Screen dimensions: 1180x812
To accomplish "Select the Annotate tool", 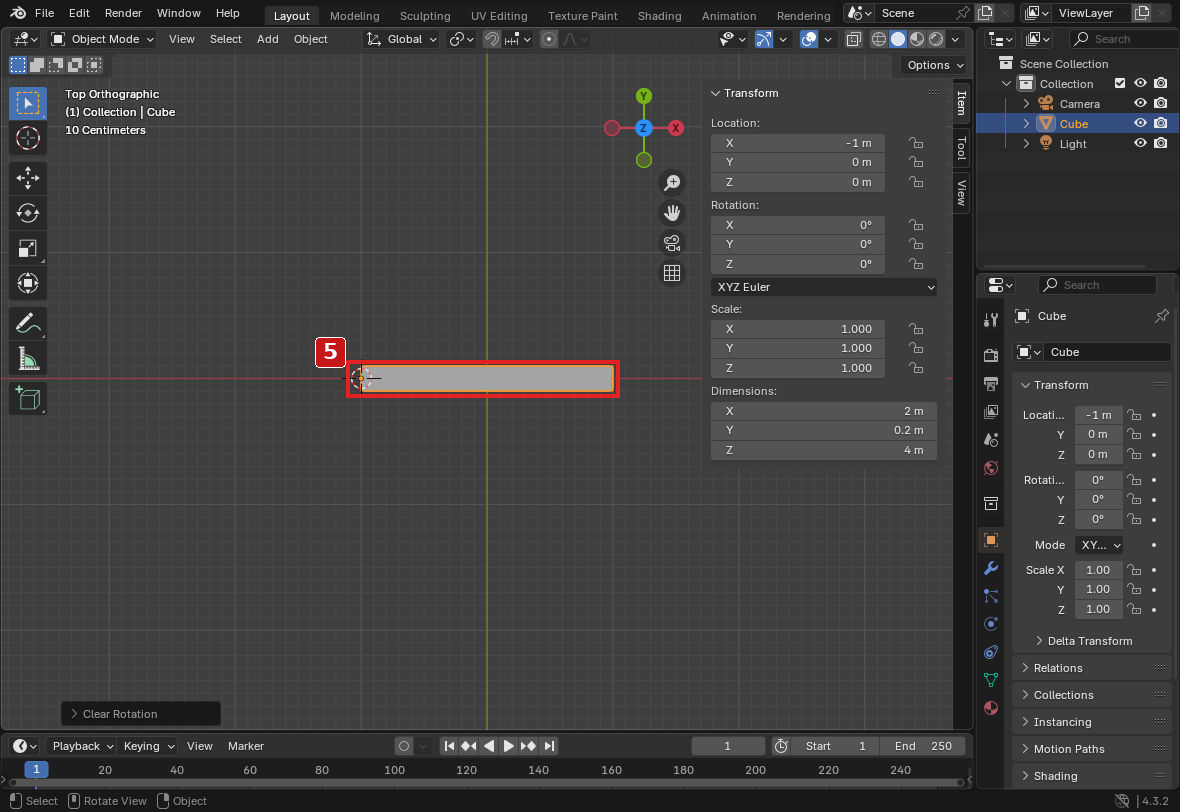I will [x=28, y=323].
